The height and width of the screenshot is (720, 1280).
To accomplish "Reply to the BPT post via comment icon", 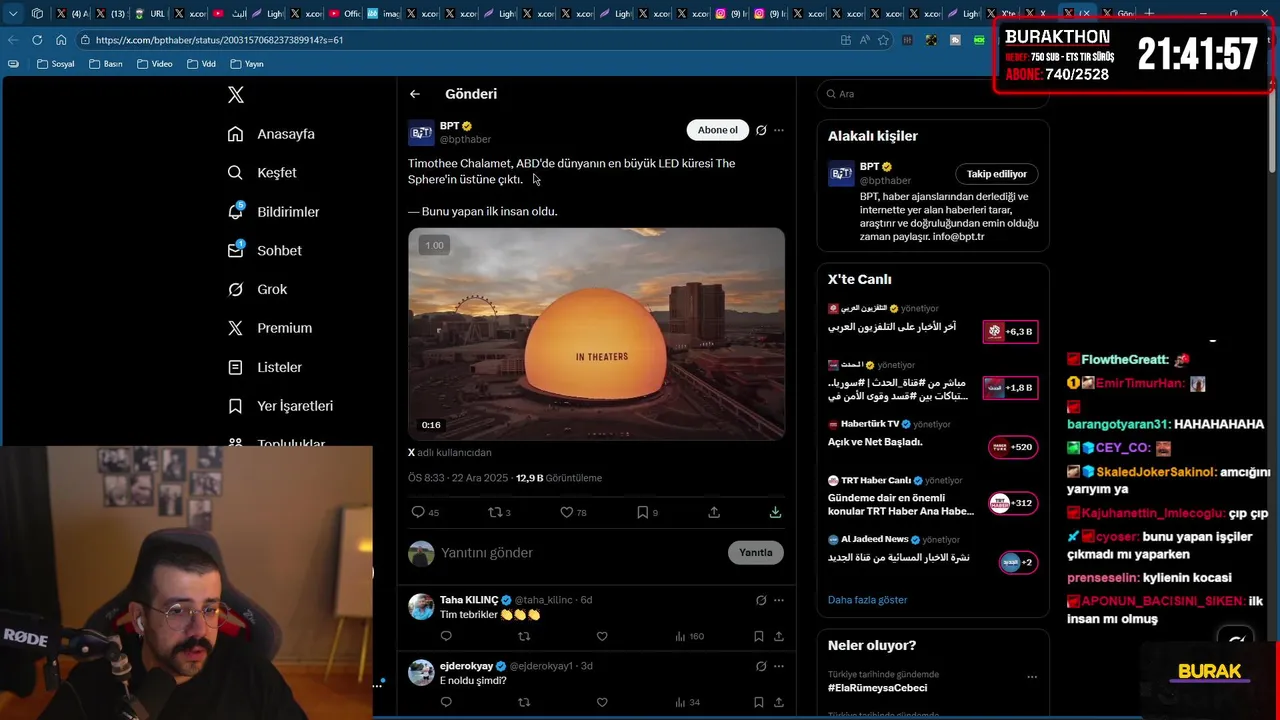I will click(x=418, y=512).
